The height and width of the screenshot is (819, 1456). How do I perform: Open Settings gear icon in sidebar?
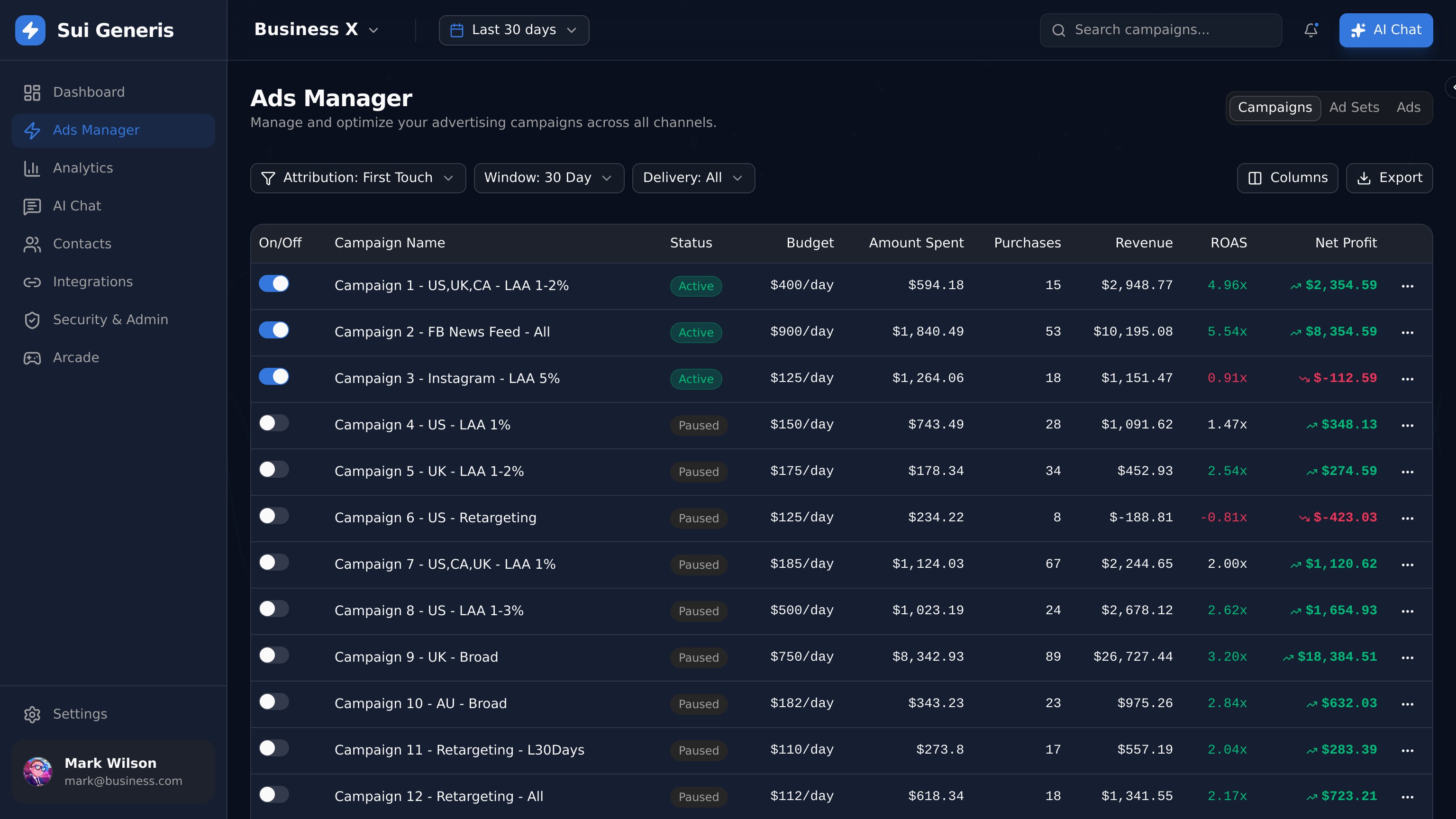coord(32,714)
